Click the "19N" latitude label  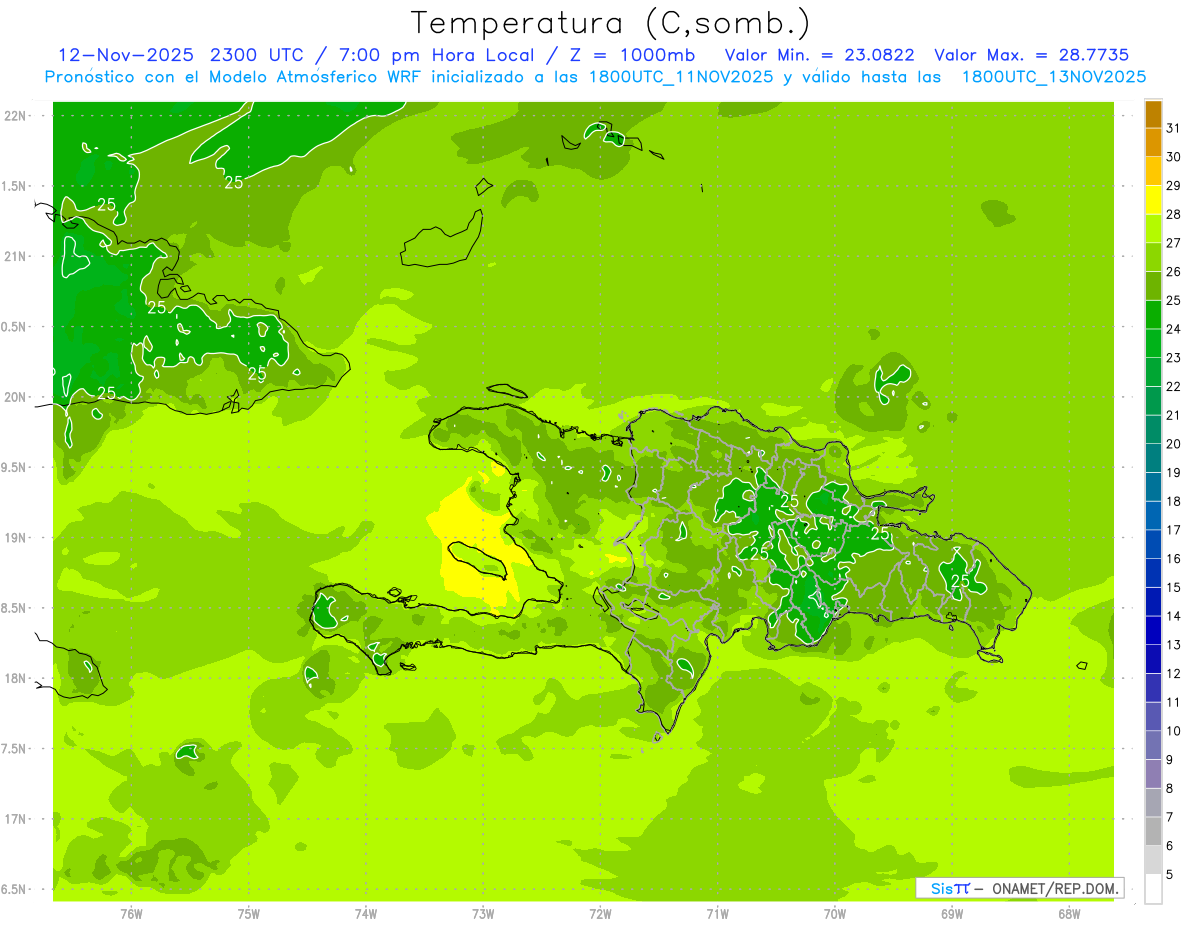[x=17, y=538]
